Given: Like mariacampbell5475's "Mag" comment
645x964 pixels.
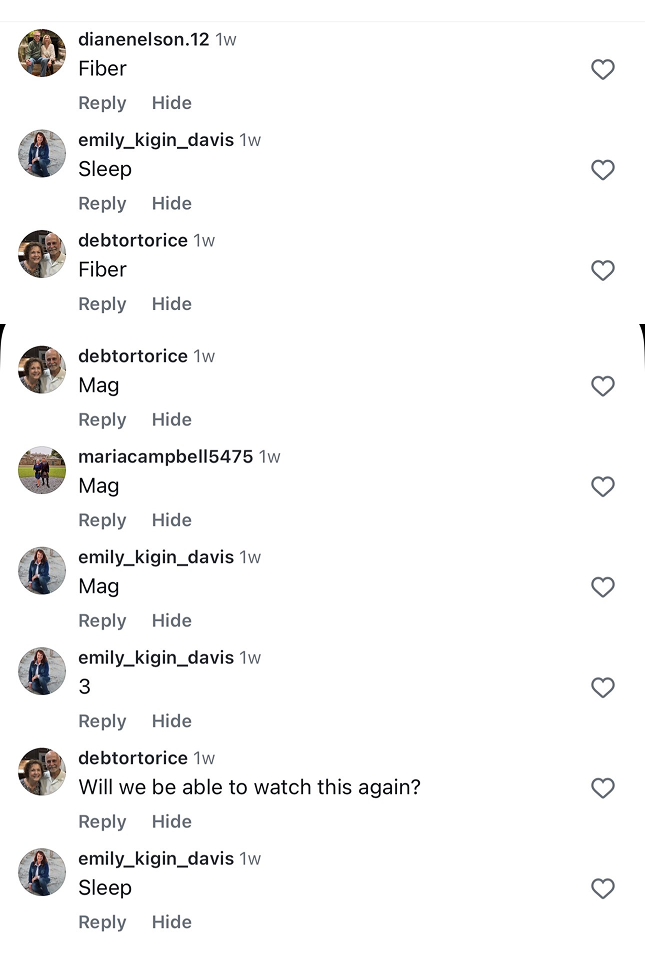Looking at the screenshot, I should pyautogui.click(x=602, y=487).
